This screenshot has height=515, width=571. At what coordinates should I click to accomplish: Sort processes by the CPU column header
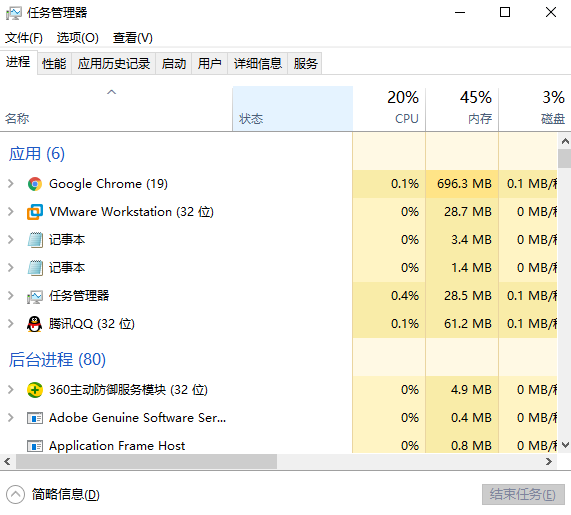pyautogui.click(x=389, y=109)
